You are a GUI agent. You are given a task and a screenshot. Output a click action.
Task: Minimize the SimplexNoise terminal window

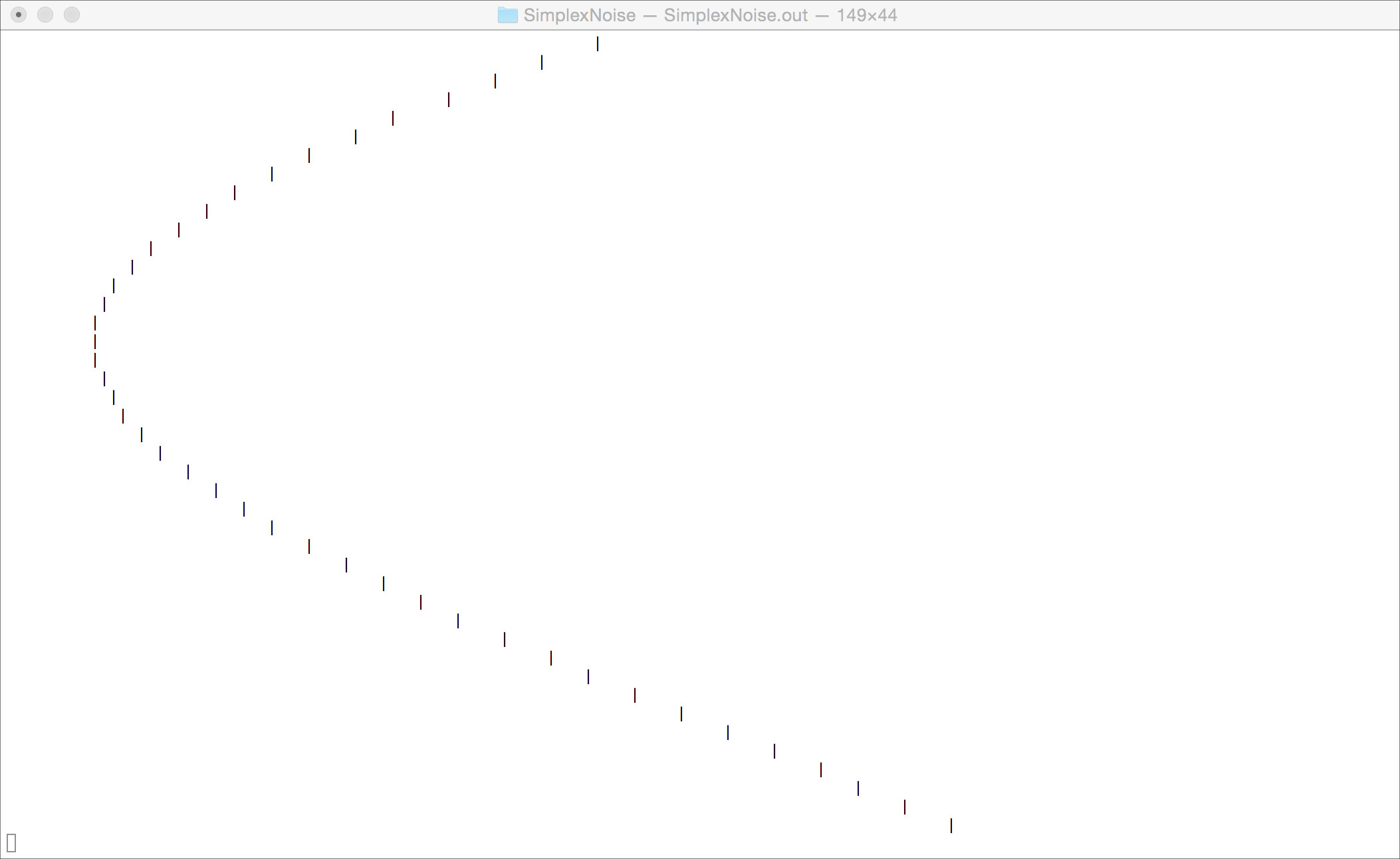pyautogui.click(x=45, y=15)
